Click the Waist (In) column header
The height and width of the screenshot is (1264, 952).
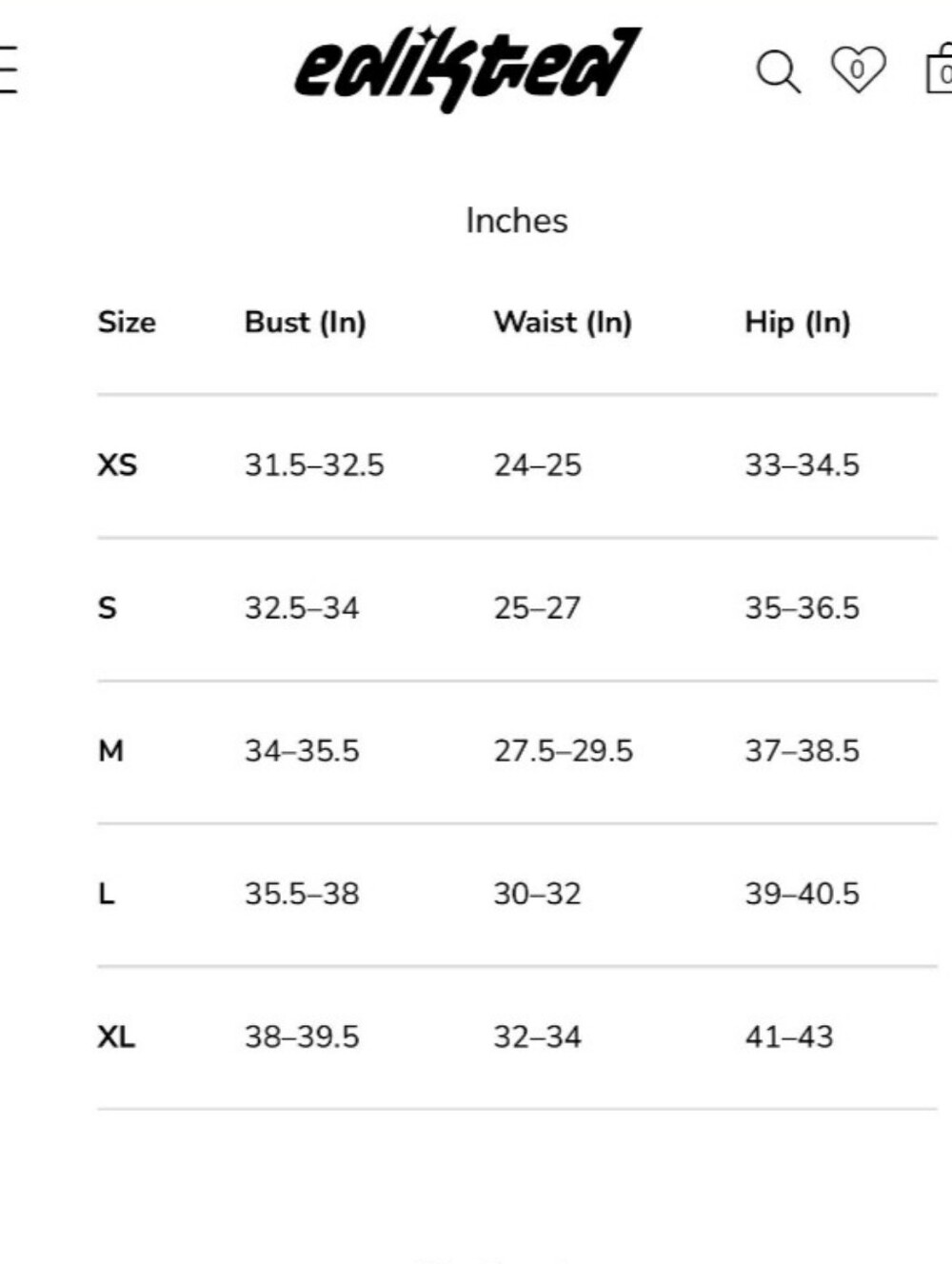[x=563, y=323]
